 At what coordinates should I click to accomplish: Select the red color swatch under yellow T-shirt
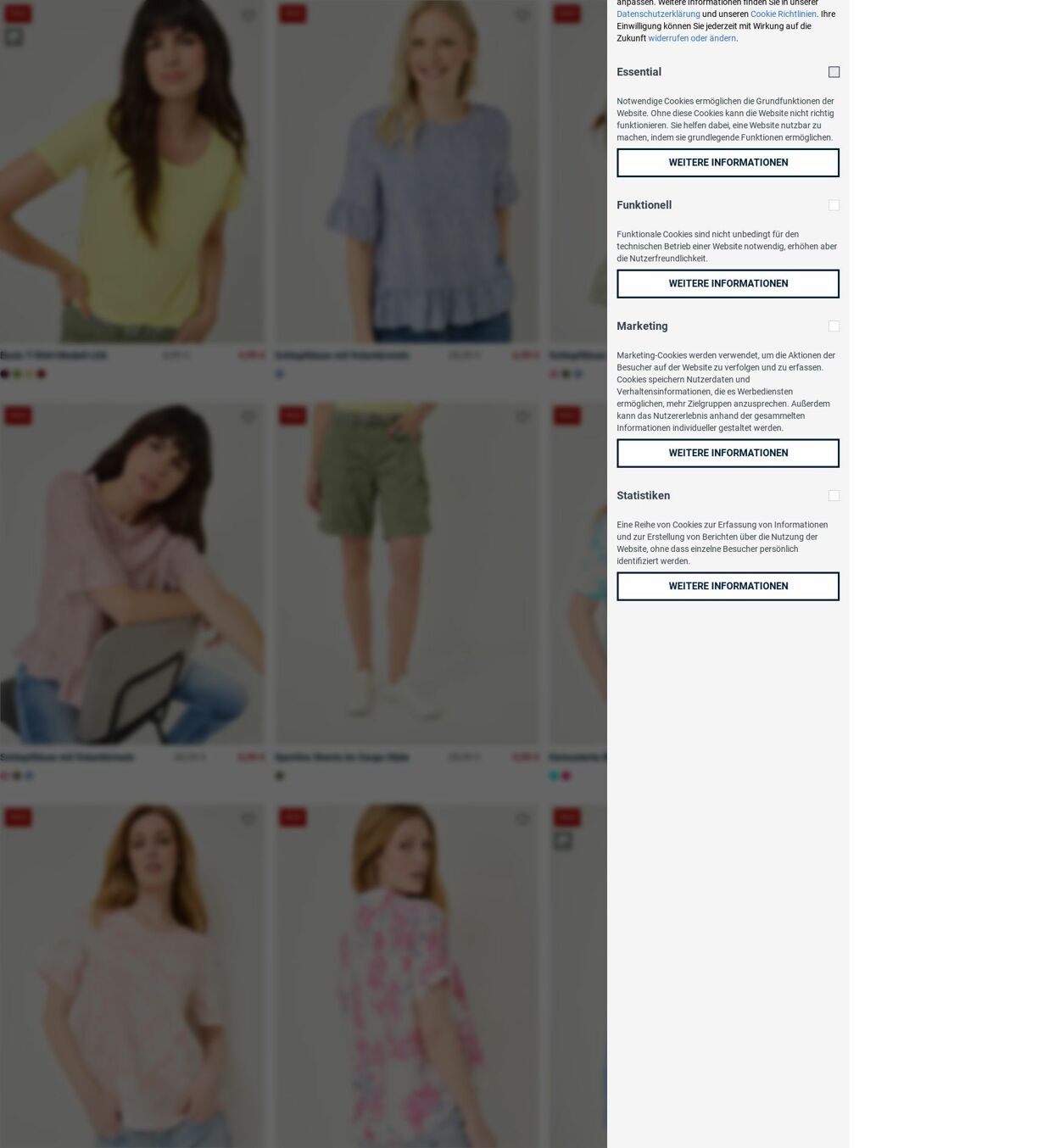click(x=41, y=374)
